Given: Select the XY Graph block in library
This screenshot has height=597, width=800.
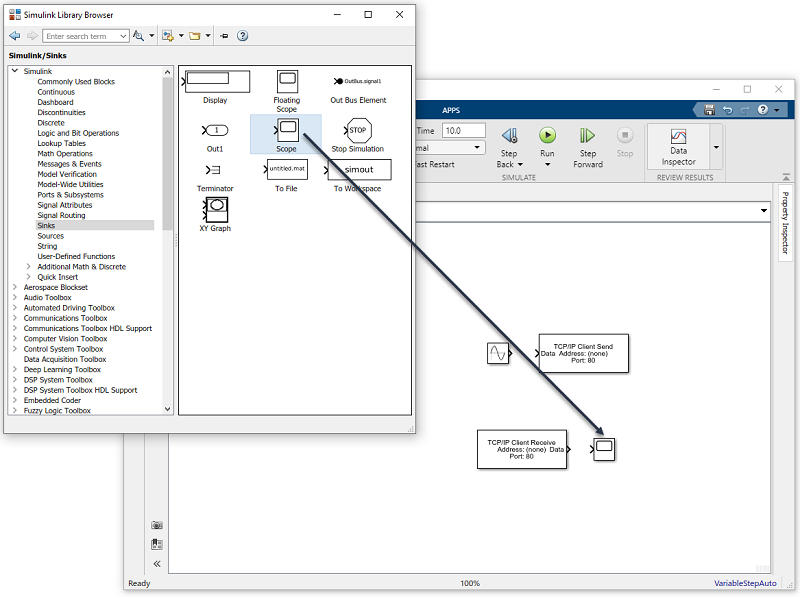Looking at the screenshot, I should (214, 208).
